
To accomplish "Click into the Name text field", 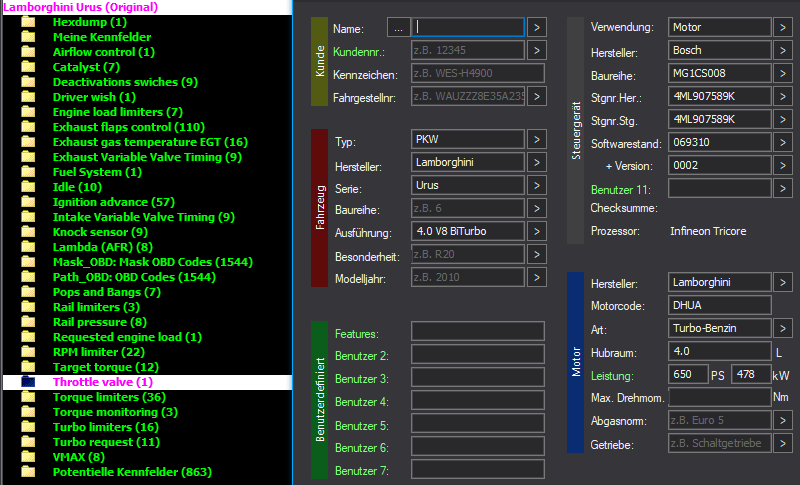I will coord(467,27).
